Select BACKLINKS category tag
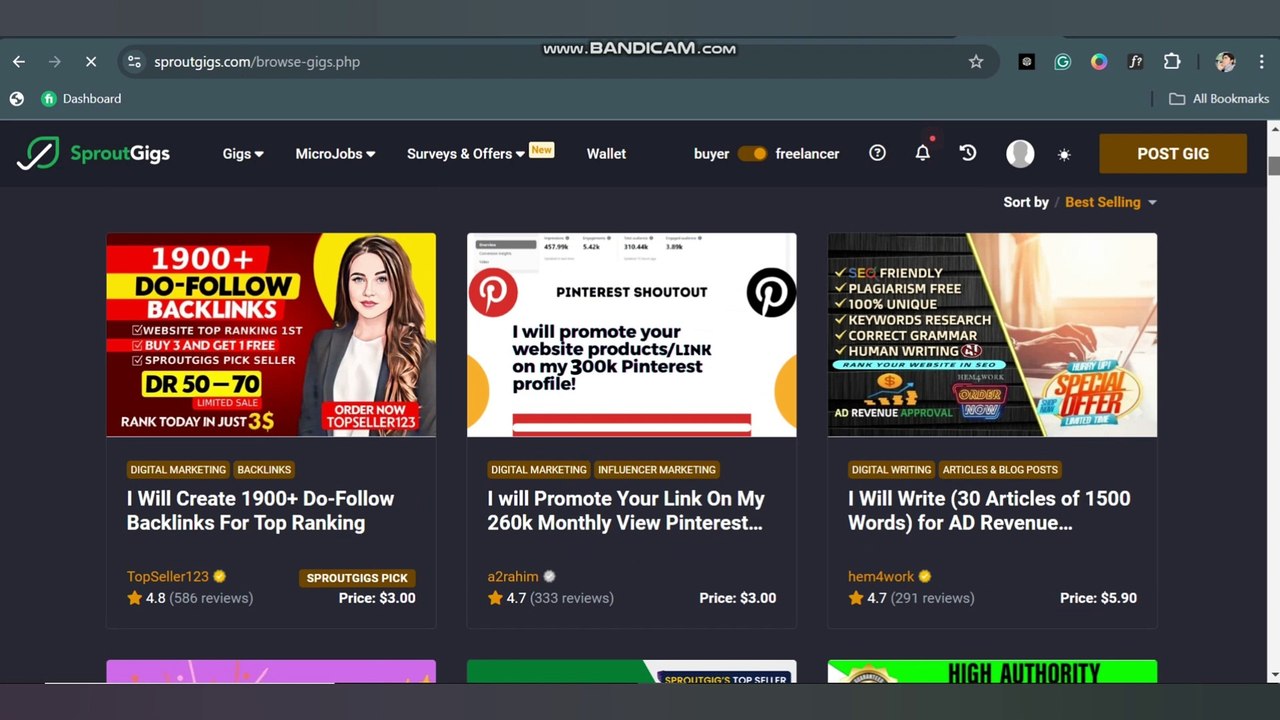 click(264, 469)
